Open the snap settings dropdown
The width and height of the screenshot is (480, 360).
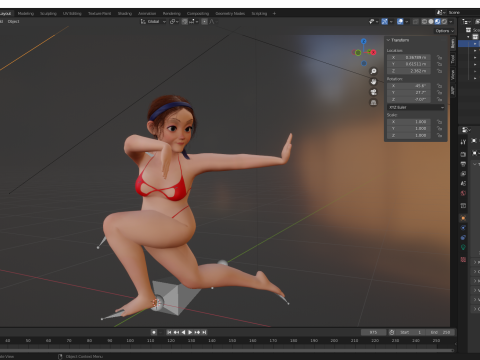point(194,22)
